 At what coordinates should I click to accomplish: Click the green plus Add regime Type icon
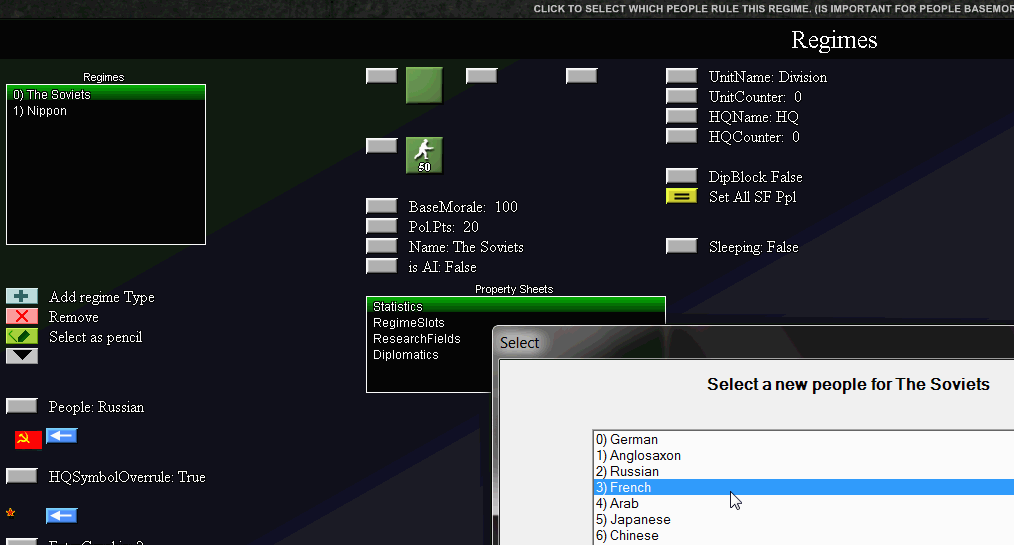(x=22, y=296)
